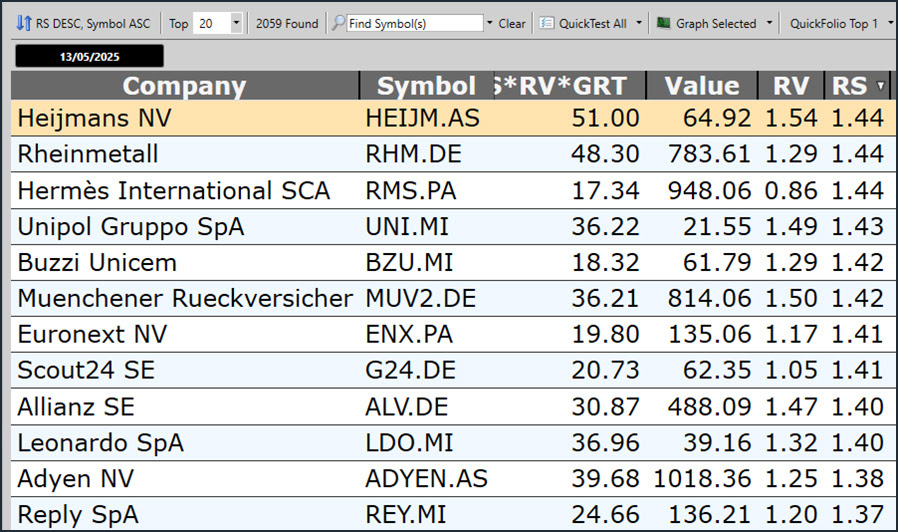This screenshot has height=532, width=898.
Task: Select Reply SpA company name
Action: pyautogui.click(x=78, y=515)
